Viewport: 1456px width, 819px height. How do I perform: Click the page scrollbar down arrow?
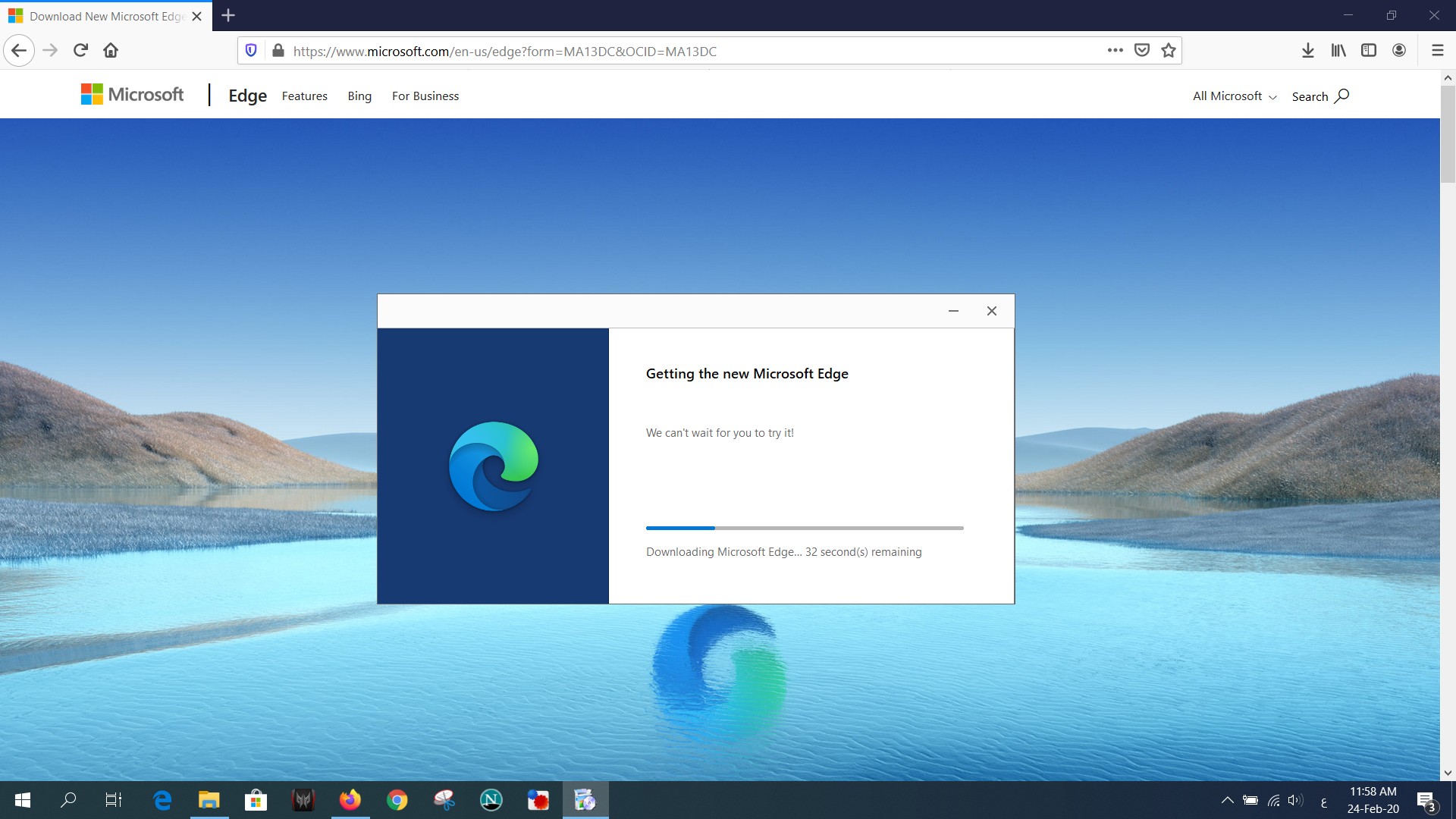click(x=1448, y=773)
